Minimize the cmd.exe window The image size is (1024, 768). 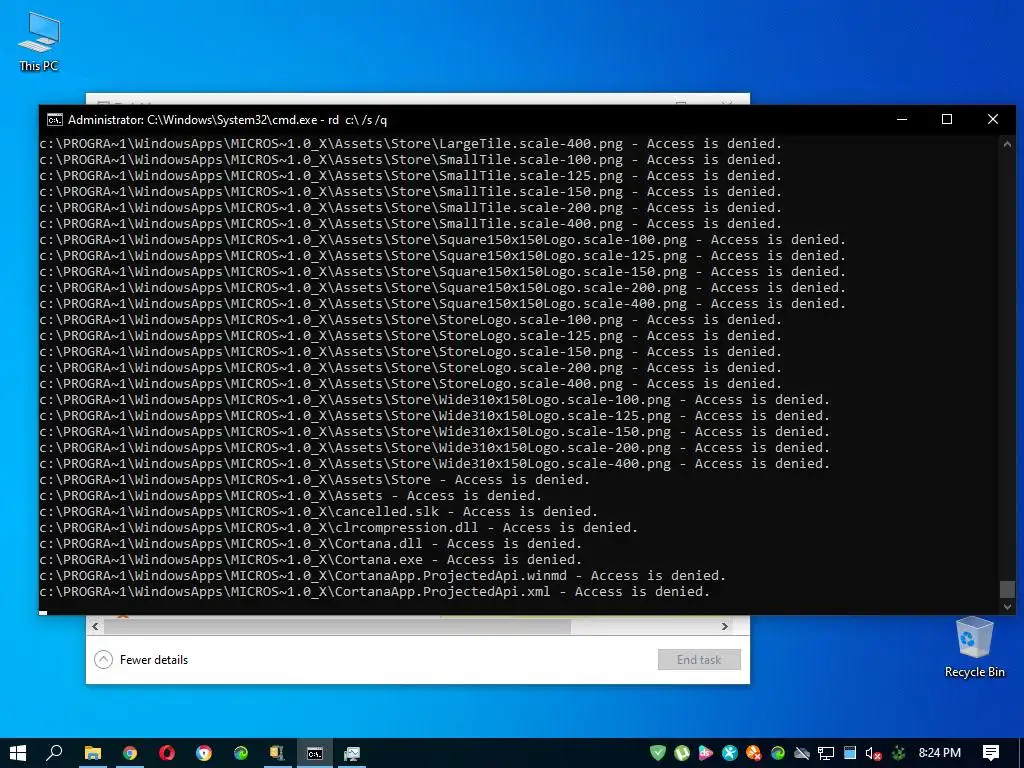click(902, 120)
